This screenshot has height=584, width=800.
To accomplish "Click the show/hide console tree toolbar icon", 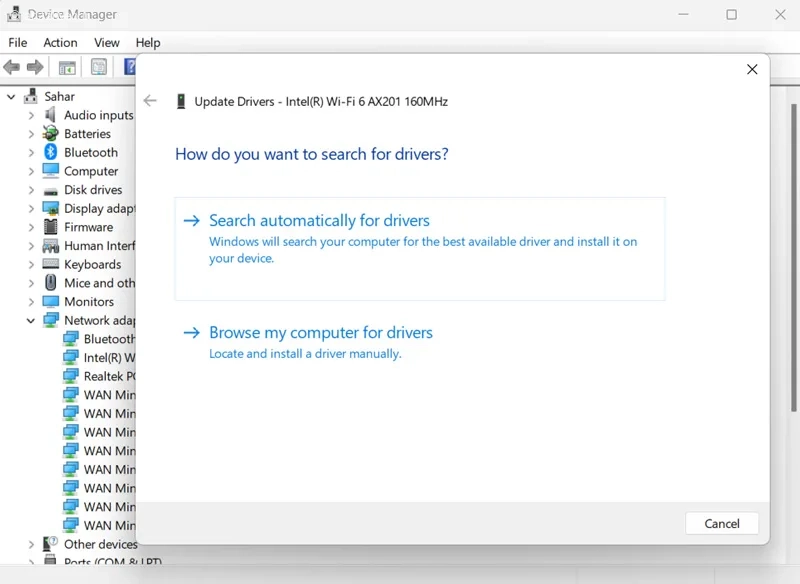I will [67, 68].
